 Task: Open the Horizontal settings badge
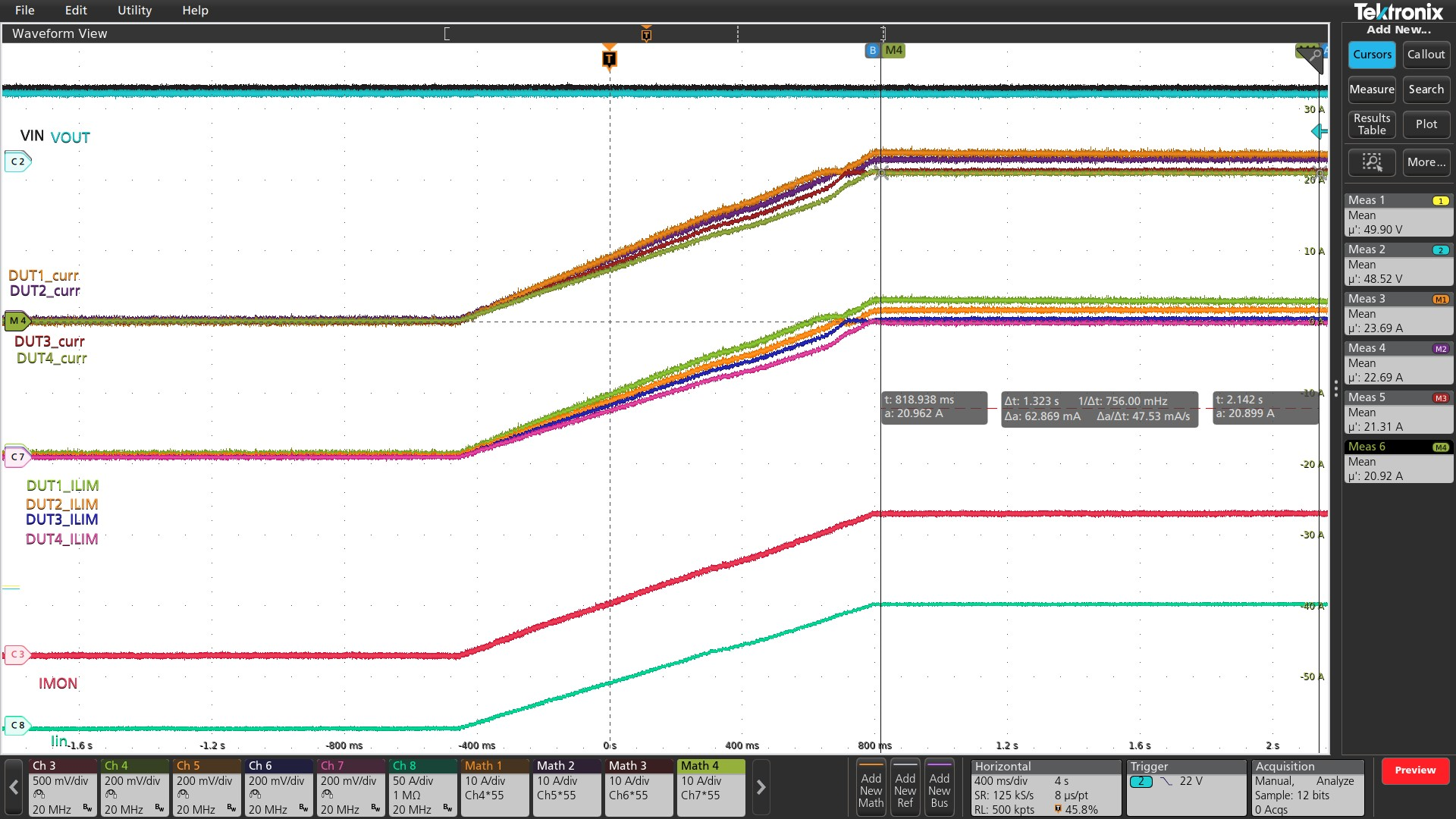pos(1045,787)
